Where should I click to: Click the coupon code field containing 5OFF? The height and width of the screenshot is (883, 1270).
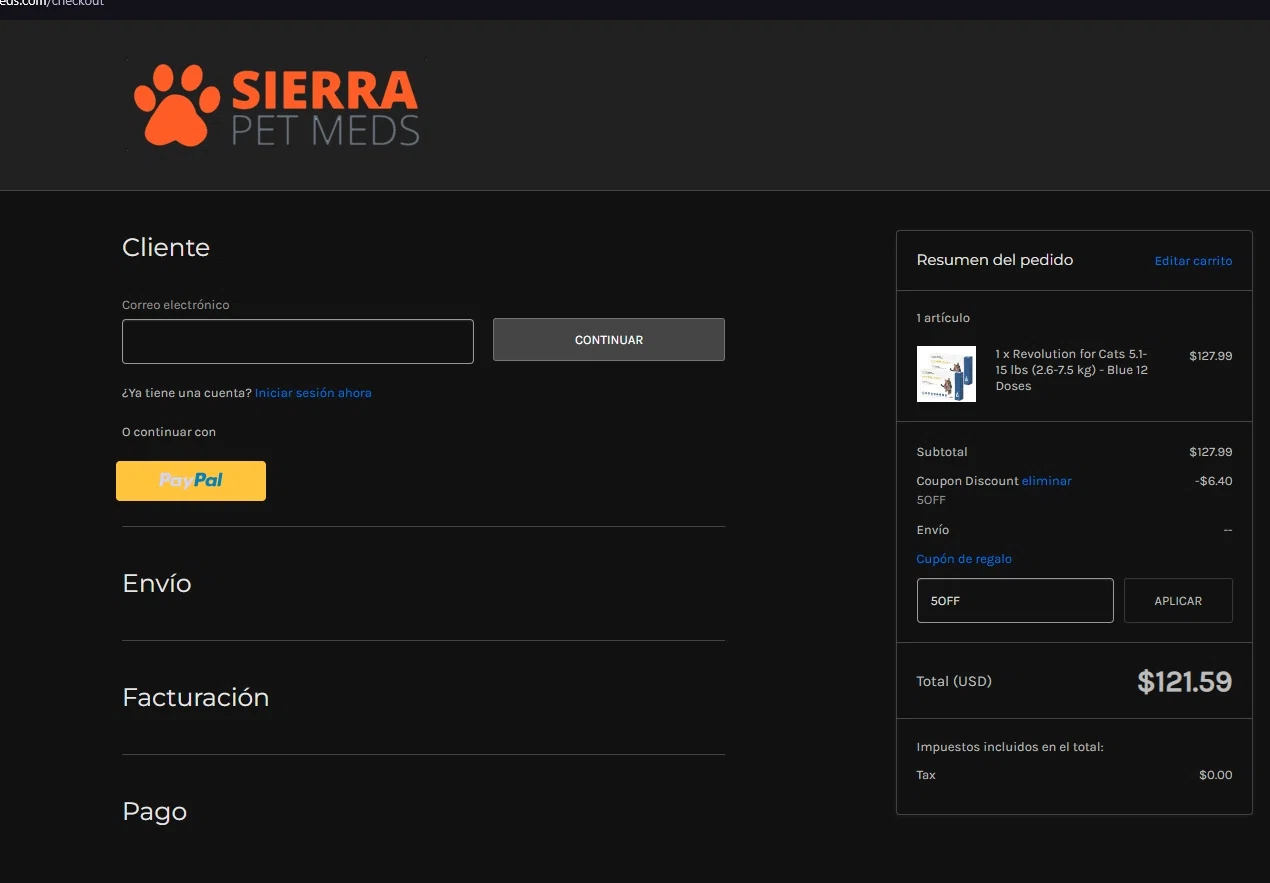[x=1015, y=601]
